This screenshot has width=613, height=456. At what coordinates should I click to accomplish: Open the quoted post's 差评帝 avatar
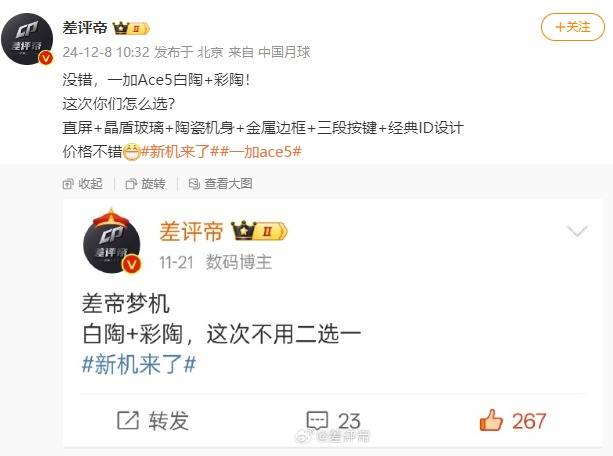click(x=112, y=242)
